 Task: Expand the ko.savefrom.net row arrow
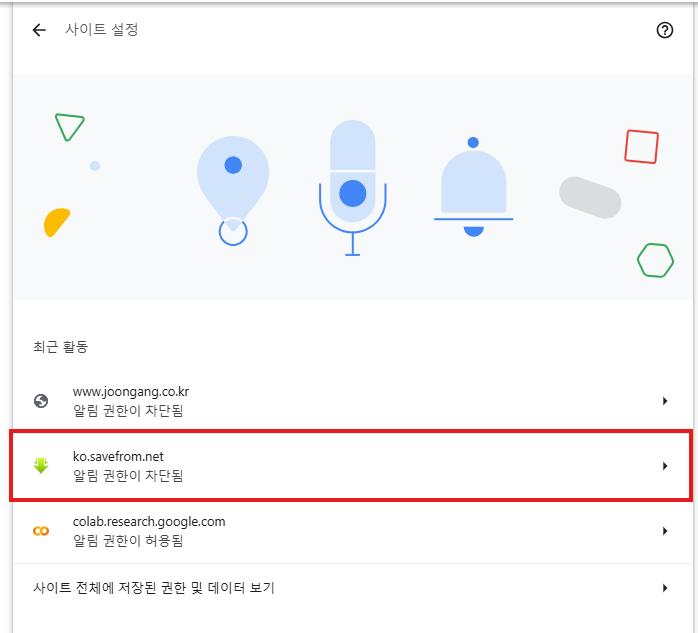(x=664, y=466)
